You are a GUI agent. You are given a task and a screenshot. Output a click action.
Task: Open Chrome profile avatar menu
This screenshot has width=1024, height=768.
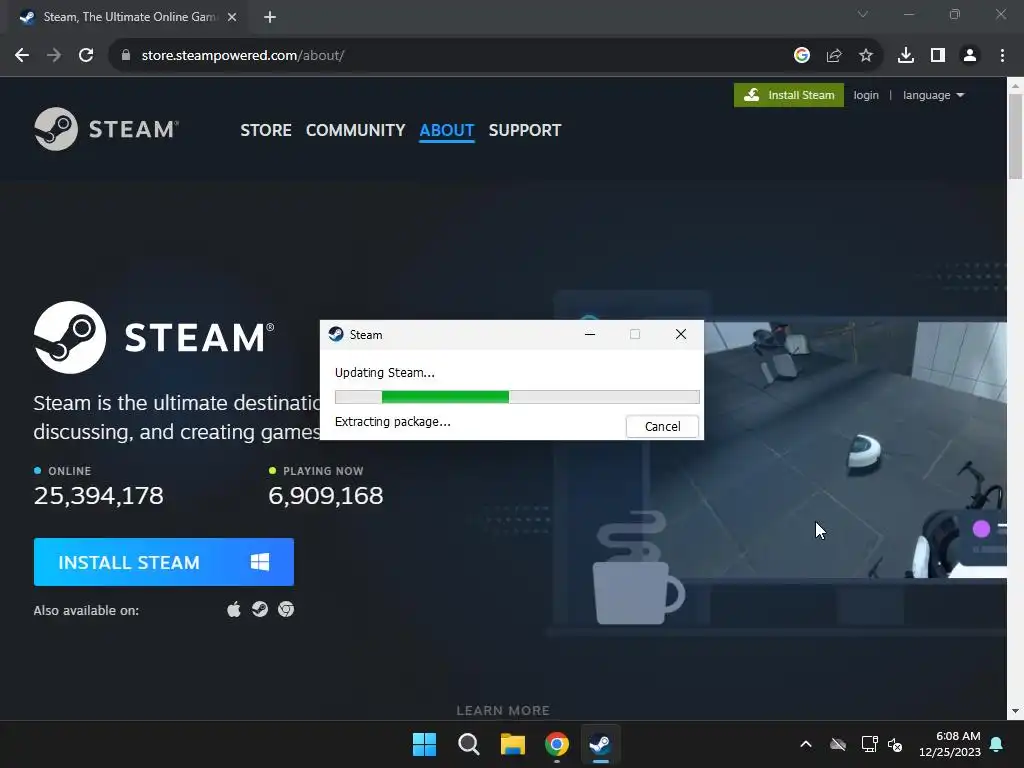tap(970, 56)
